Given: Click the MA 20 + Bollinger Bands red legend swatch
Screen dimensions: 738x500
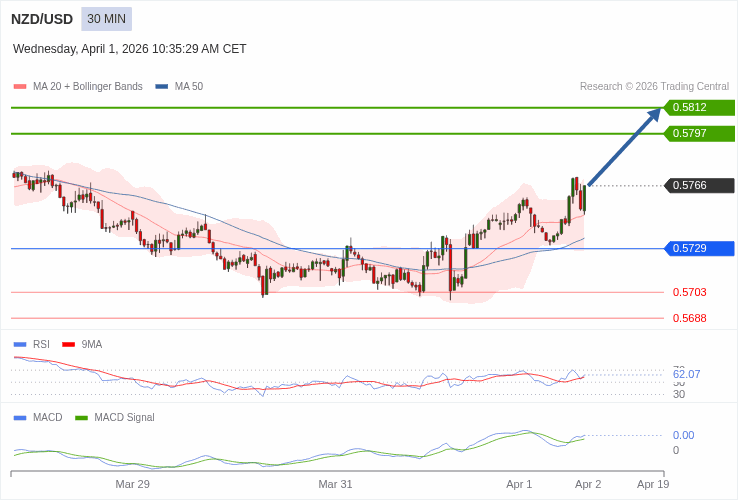Looking at the screenshot, I should point(20,87).
